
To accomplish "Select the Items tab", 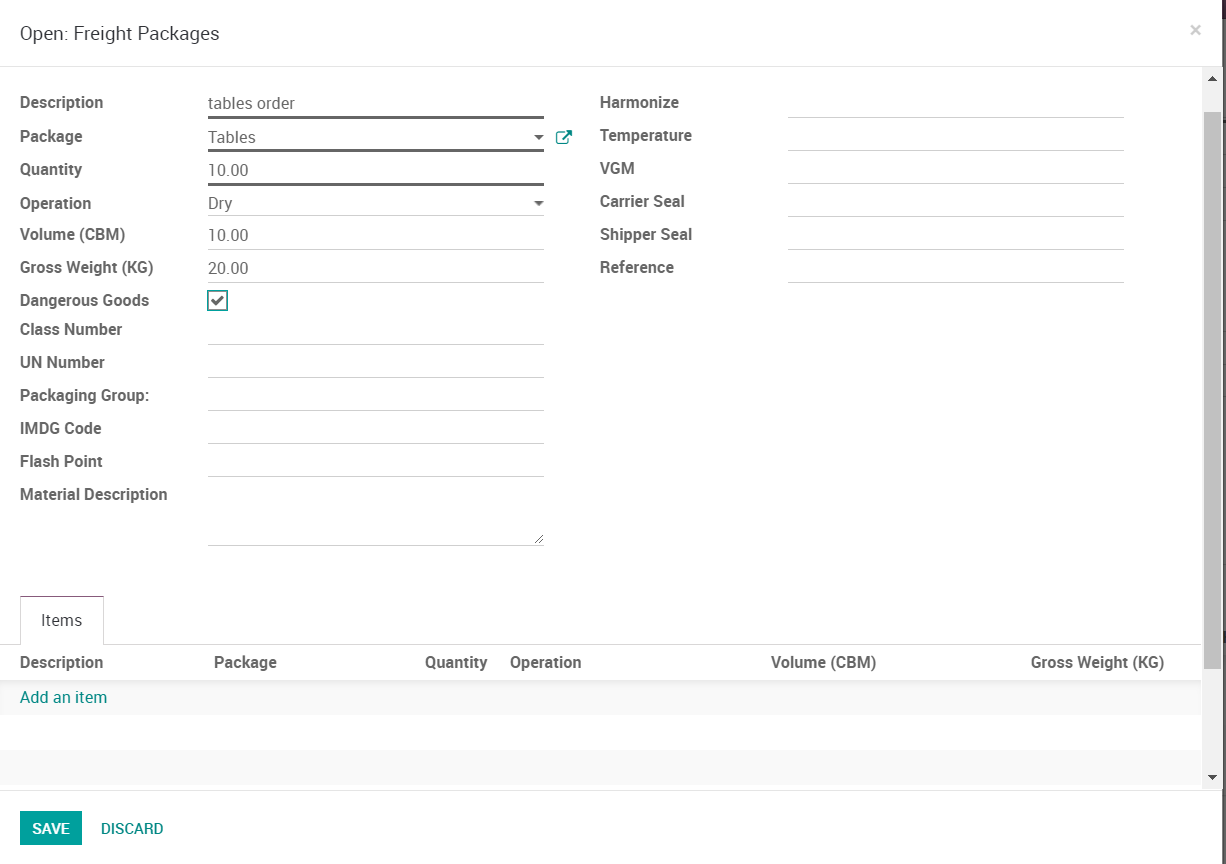I will click(x=62, y=620).
